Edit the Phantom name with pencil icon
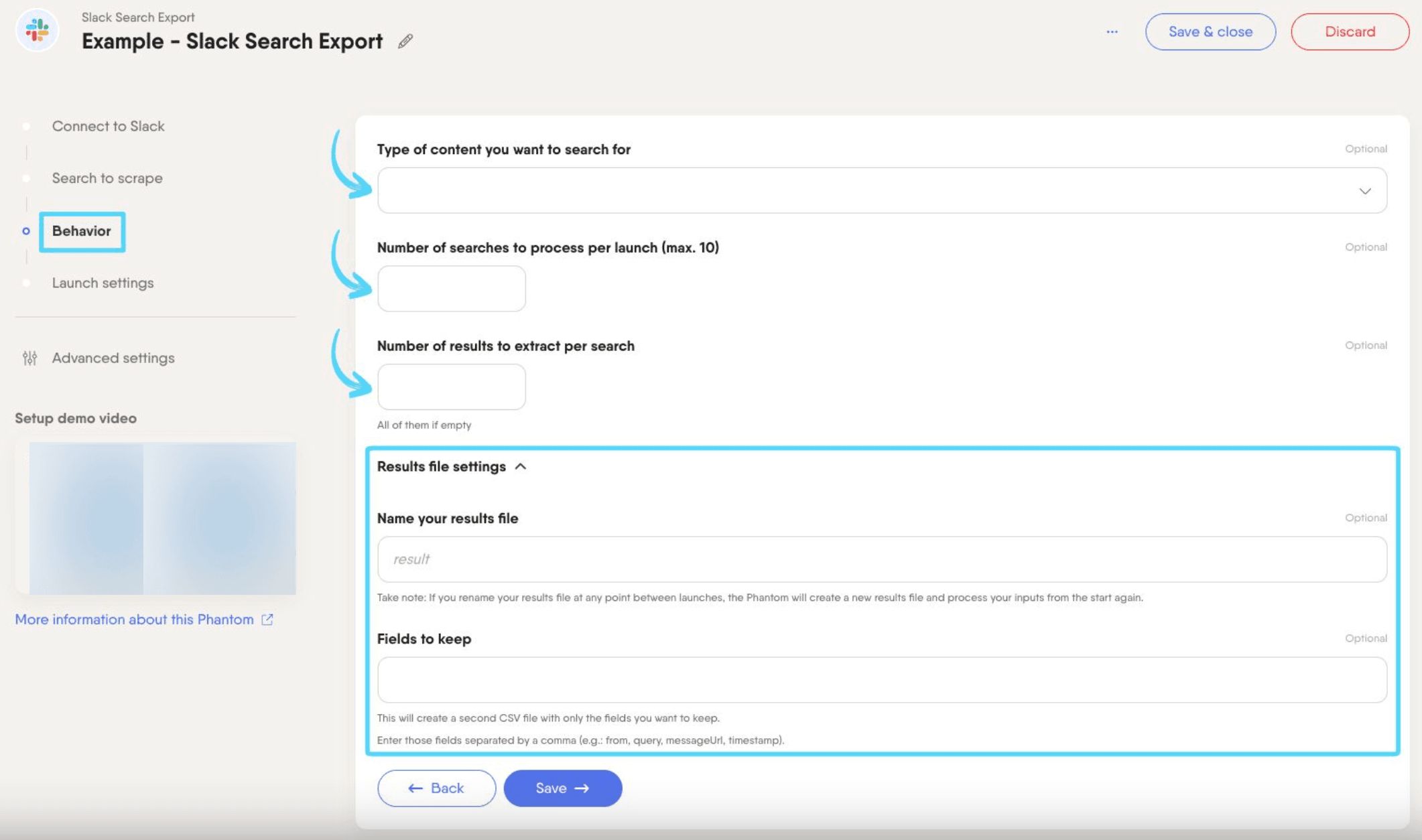The height and width of the screenshot is (840, 1422). (x=405, y=42)
